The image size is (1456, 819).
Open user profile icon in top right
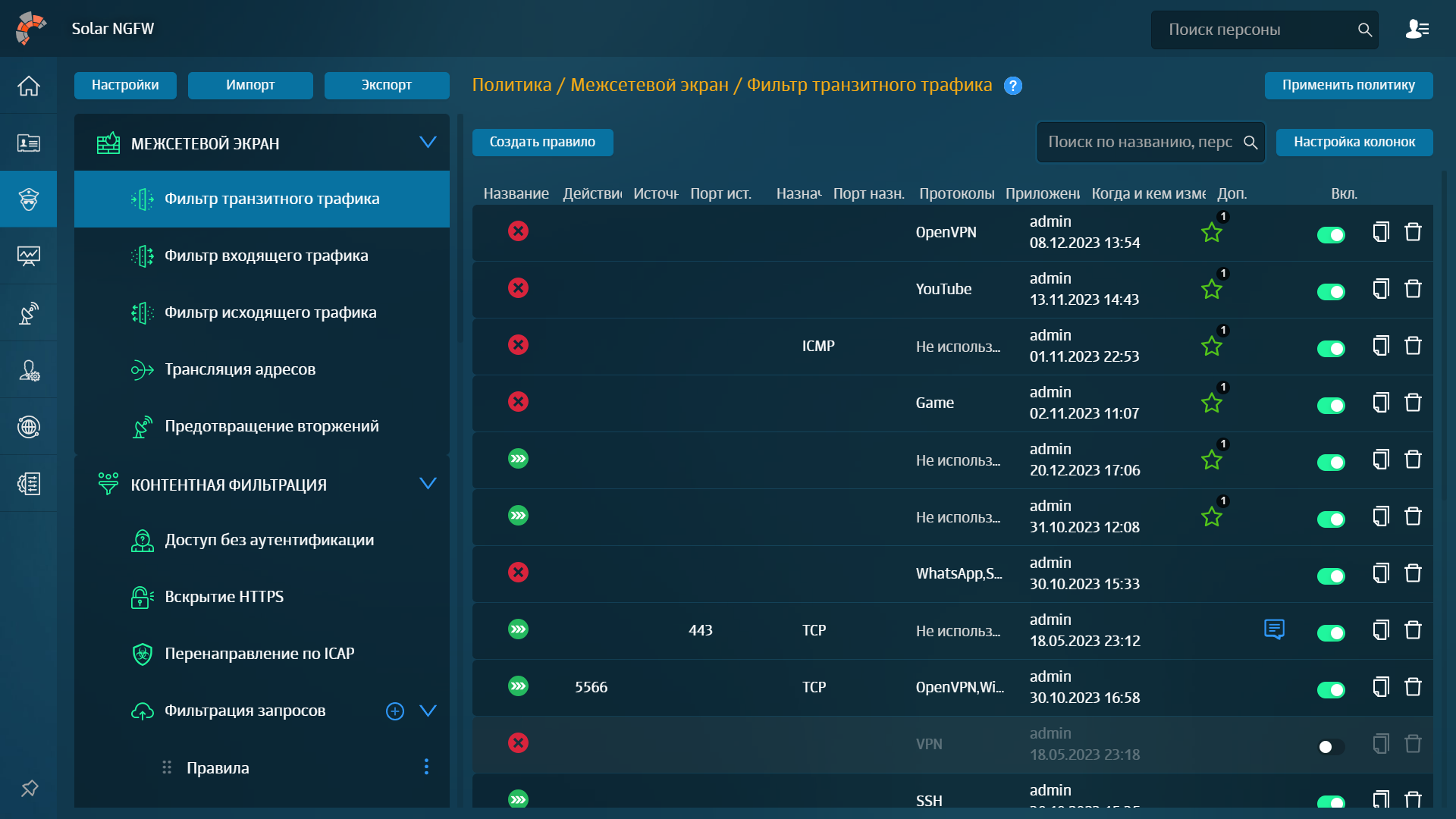pos(1417,30)
